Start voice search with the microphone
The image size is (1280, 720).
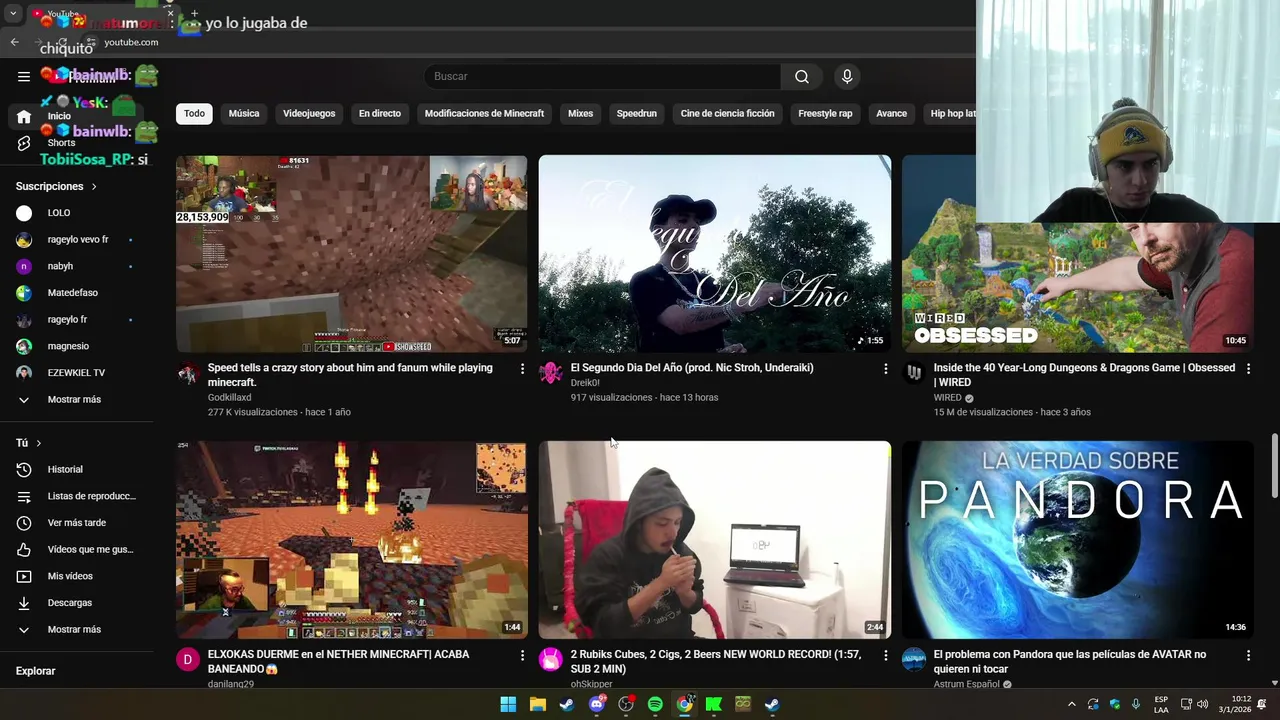847,77
